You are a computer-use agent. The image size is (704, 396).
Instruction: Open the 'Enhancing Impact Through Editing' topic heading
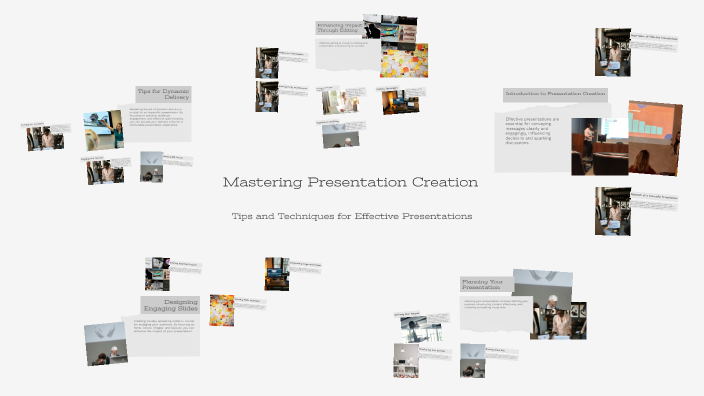[x=339, y=28]
